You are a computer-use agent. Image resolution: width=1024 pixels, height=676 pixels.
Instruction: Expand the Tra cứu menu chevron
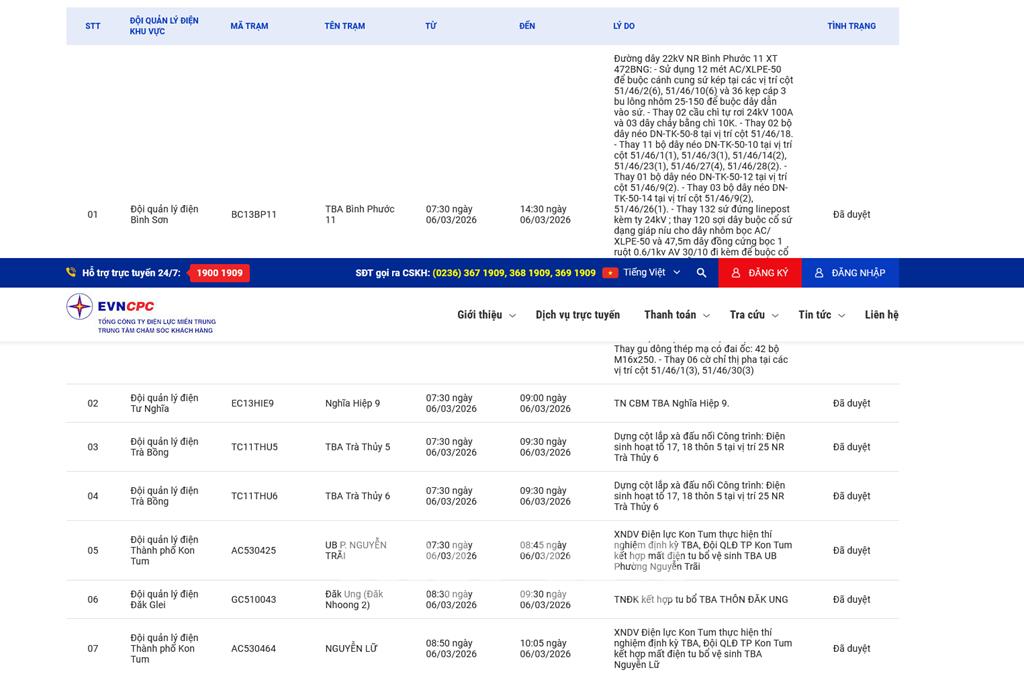click(774, 316)
